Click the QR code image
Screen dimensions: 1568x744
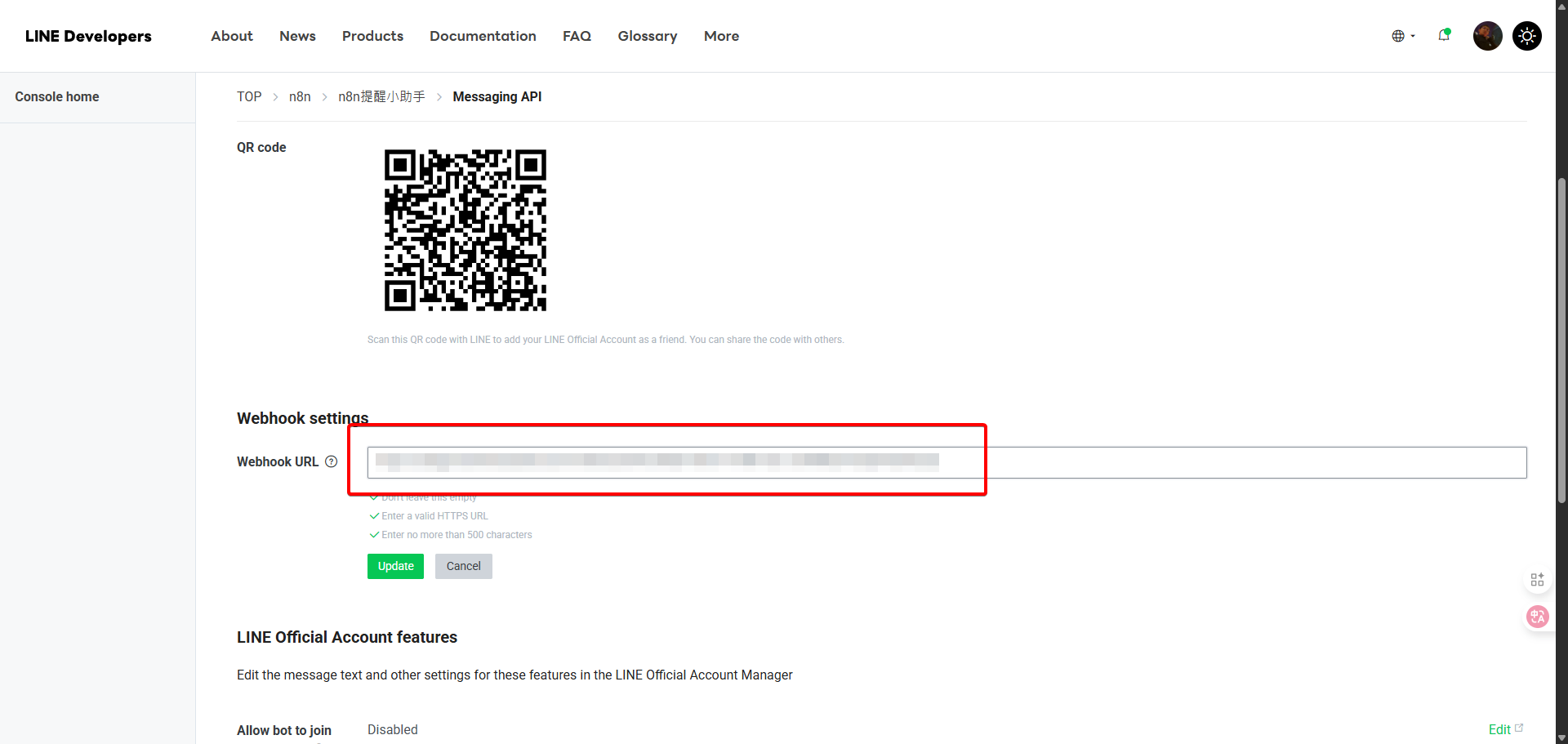465,229
